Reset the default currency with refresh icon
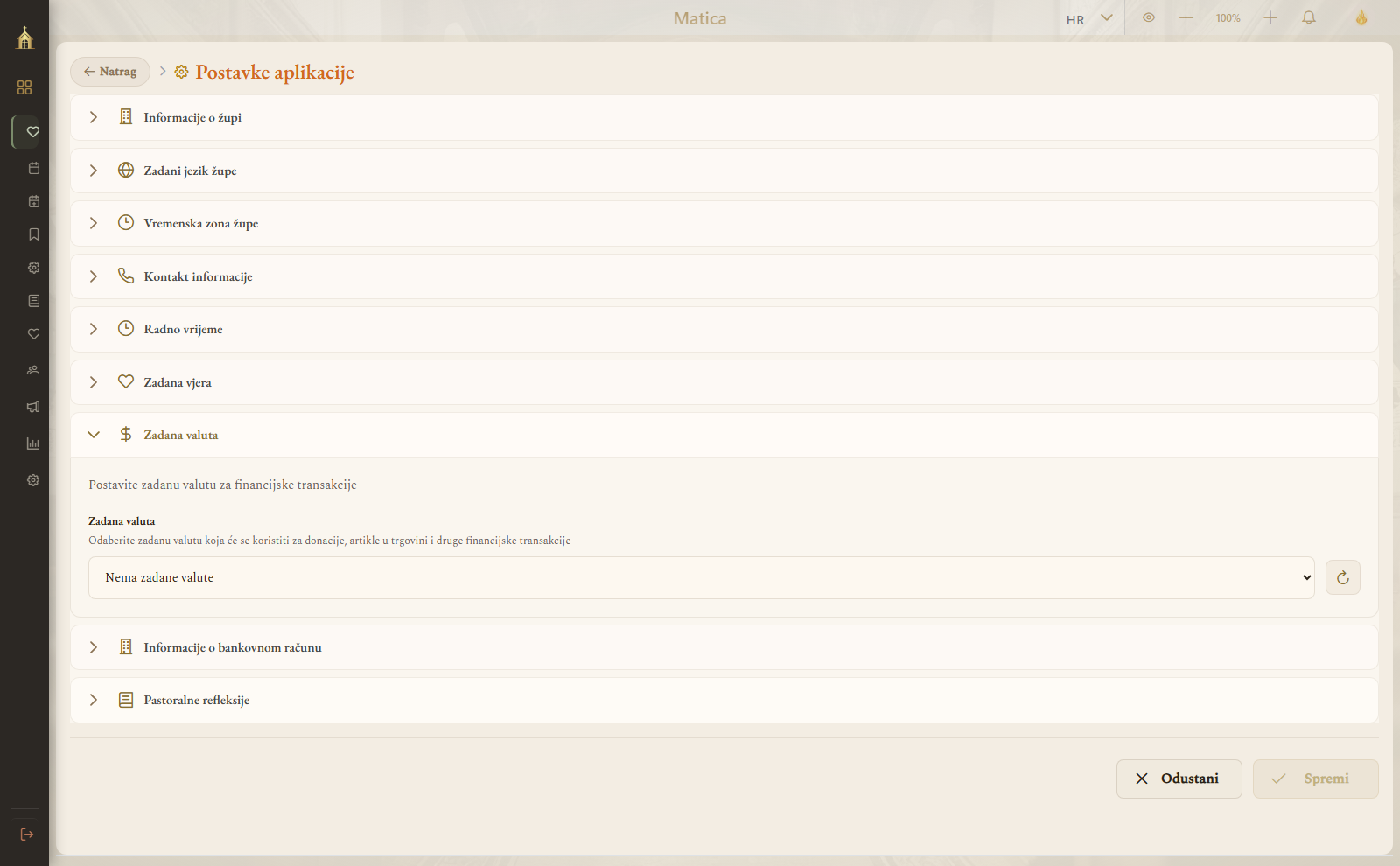Screen dimensions: 1400x866 pos(1343,577)
